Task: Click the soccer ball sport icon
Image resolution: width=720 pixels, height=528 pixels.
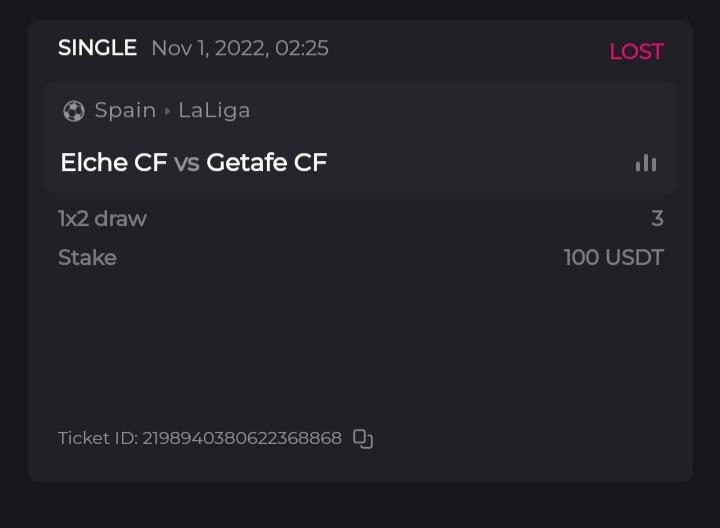Action: [73, 111]
